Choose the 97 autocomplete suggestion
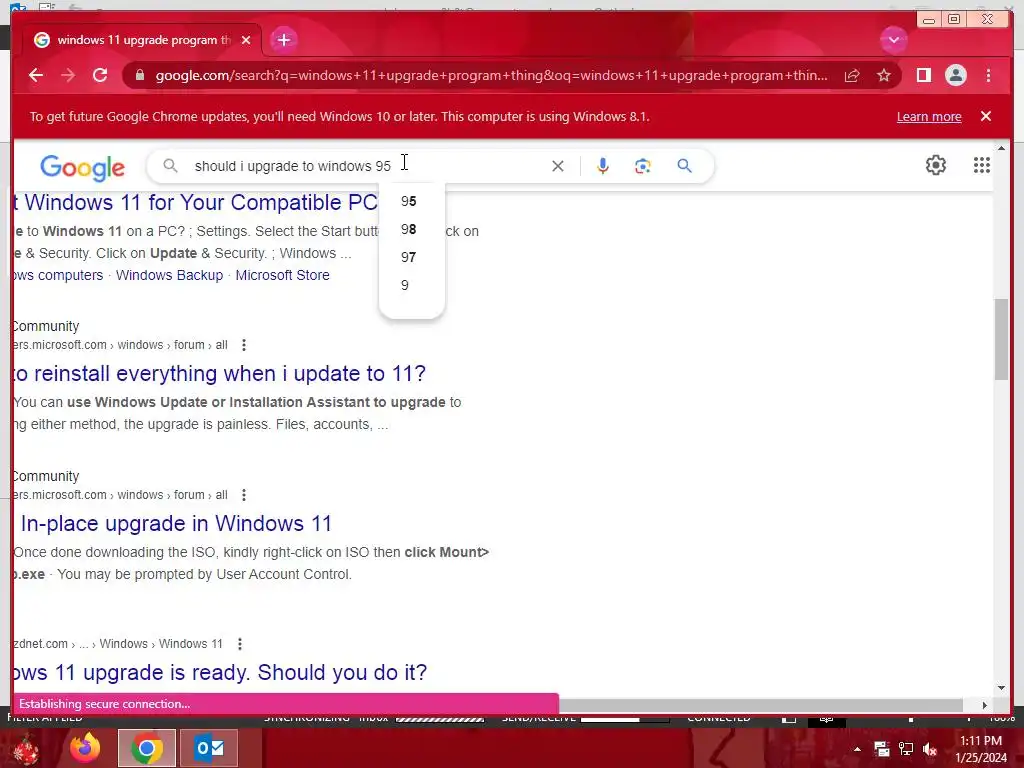The height and width of the screenshot is (768, 1024). click(x=411, y=257)
